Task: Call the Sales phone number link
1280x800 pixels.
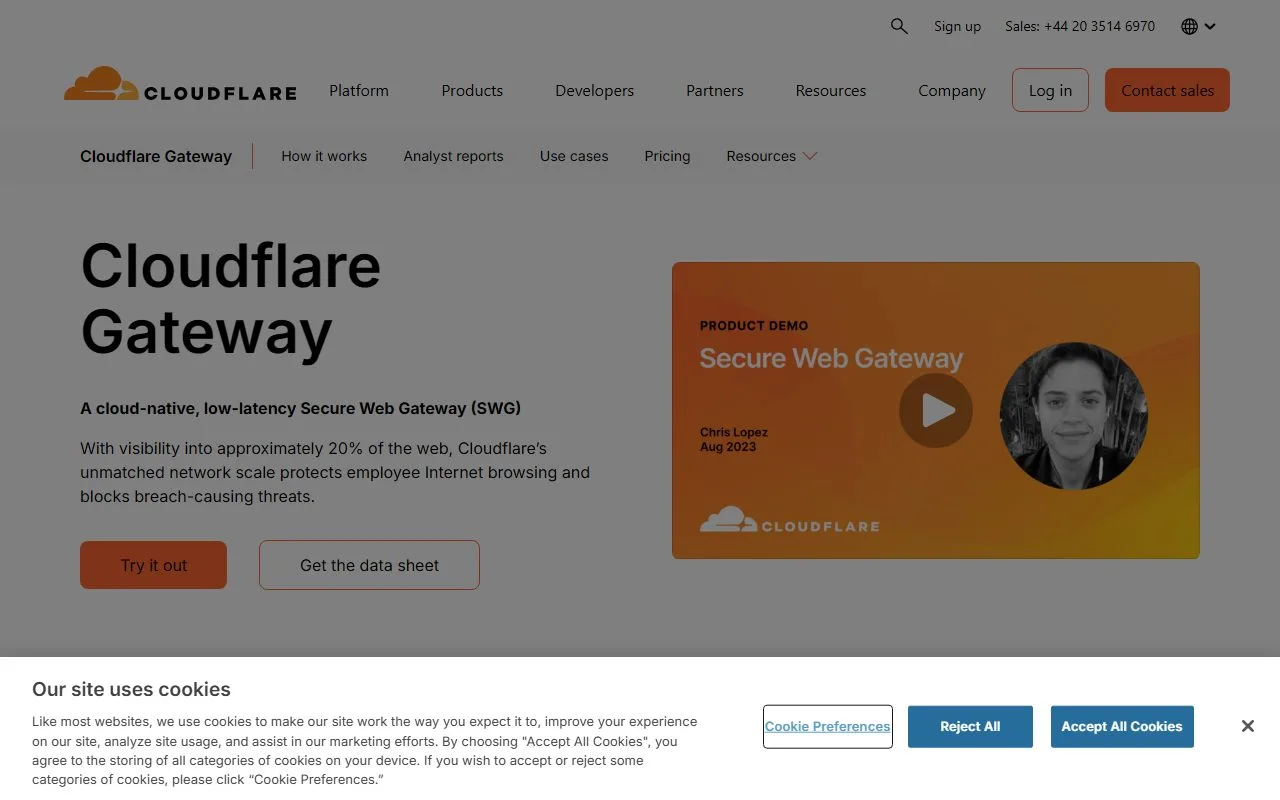Action: point(1080,26)
